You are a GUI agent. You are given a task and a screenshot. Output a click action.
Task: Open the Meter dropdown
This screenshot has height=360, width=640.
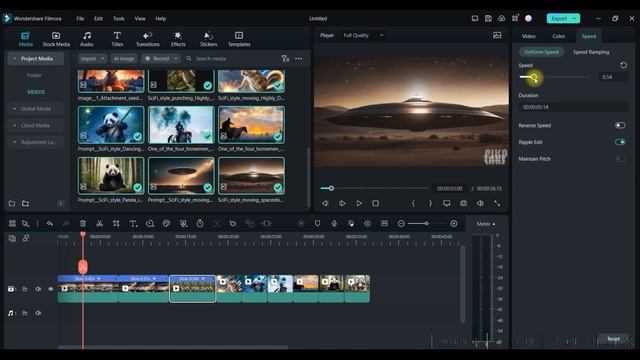(x=486, y=224)
